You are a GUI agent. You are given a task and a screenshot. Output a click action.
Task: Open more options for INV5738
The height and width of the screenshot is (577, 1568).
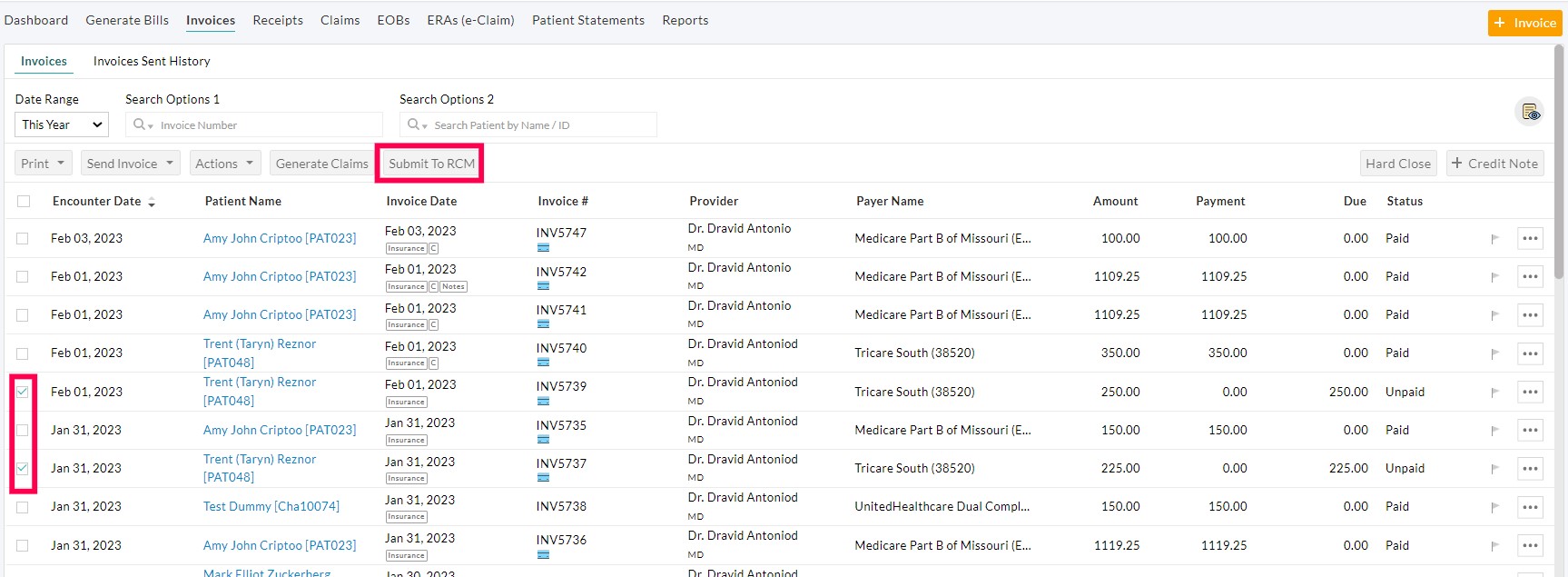coord(1530,507)
